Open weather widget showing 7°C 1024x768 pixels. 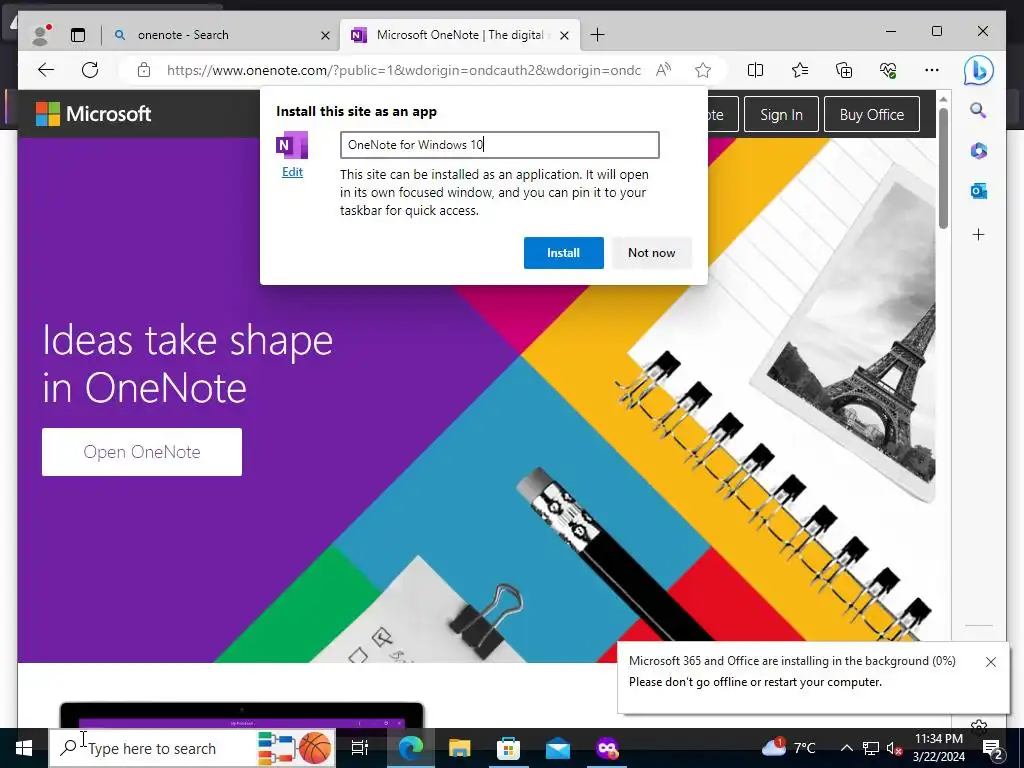click(x=789, y=747)
